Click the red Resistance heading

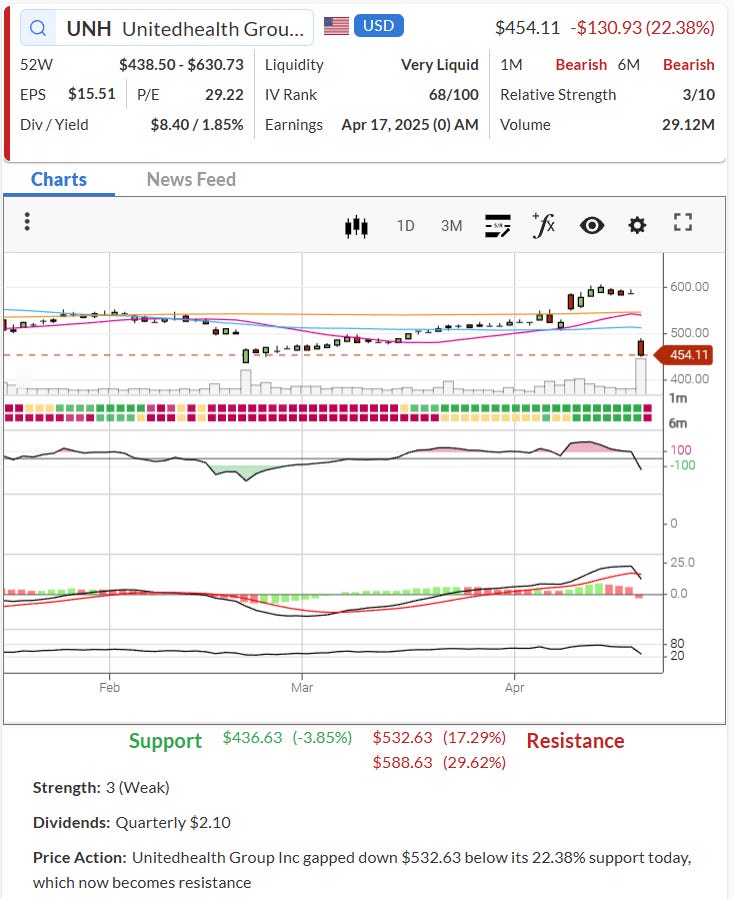575,741
